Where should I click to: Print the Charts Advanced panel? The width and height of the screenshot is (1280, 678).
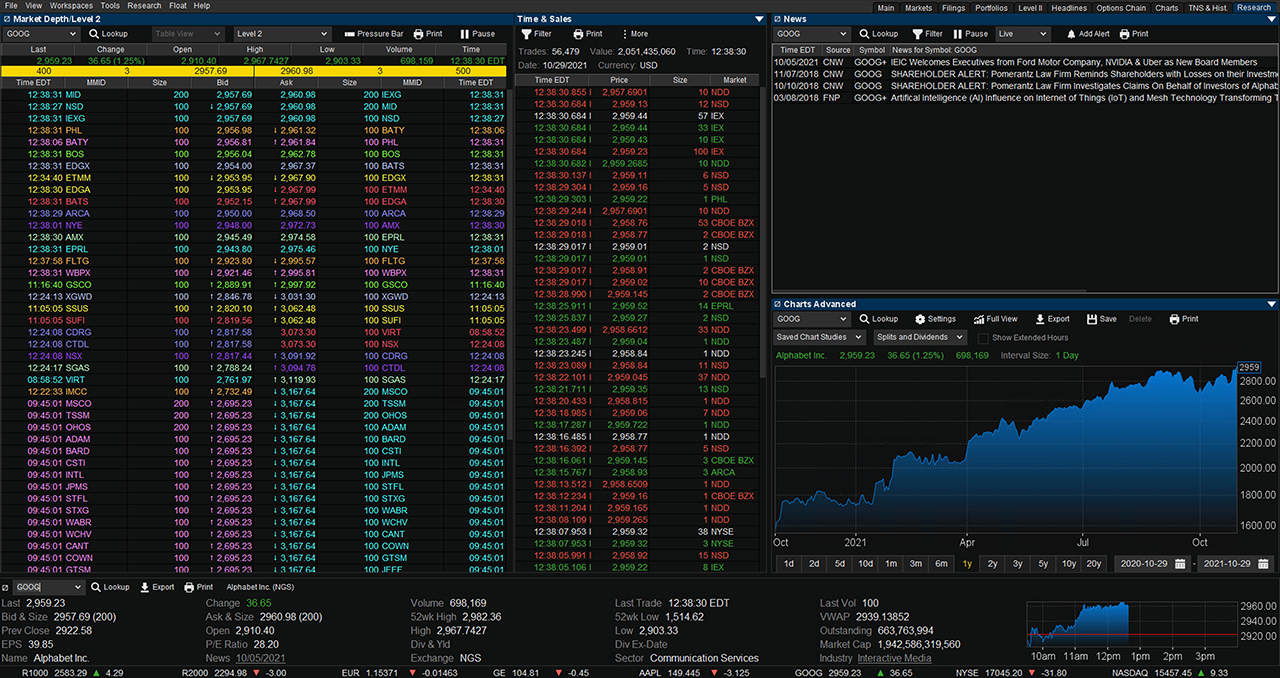[1184, 319]
